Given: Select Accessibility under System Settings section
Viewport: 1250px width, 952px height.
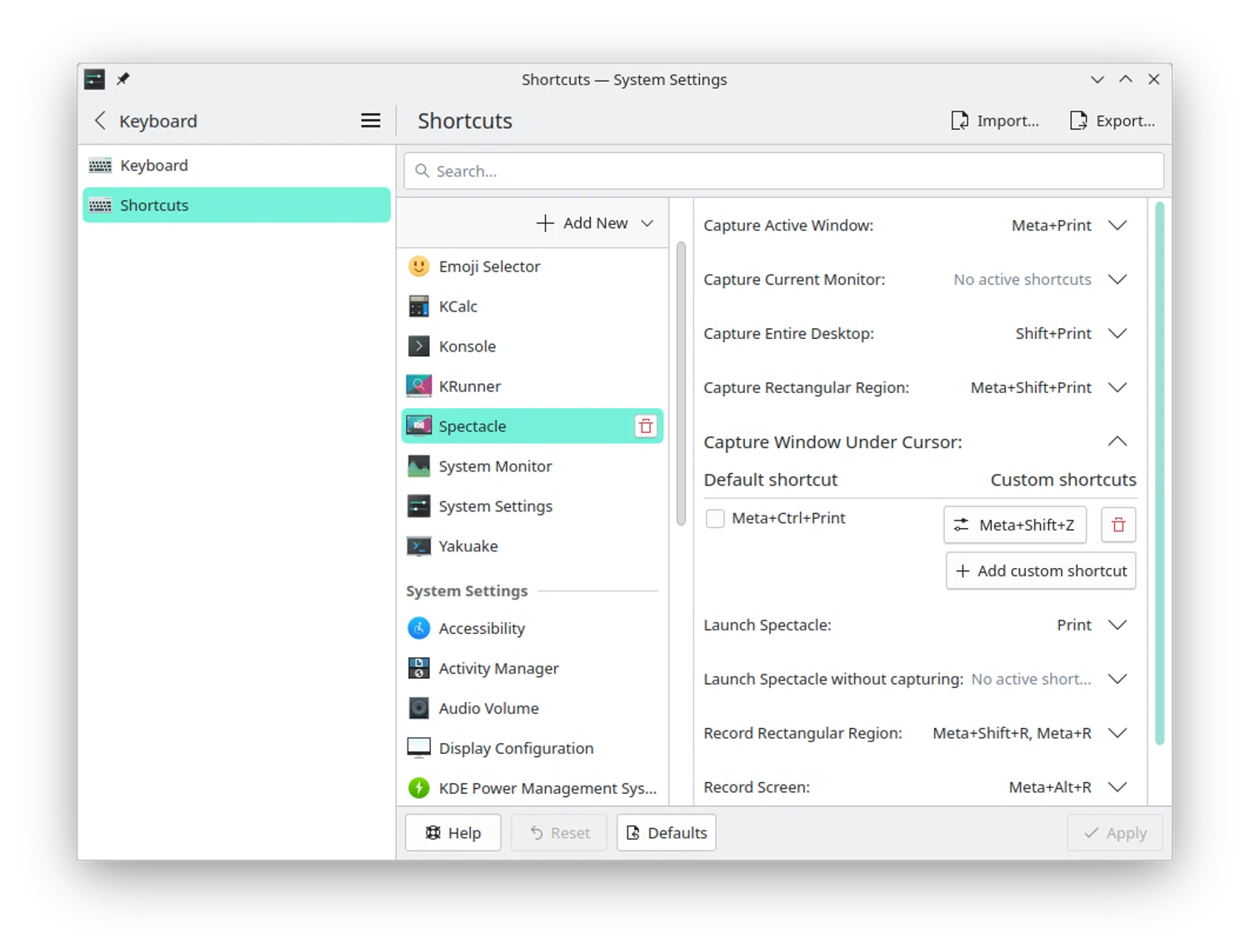Looking at the screenshot, I should pos(532,629).
